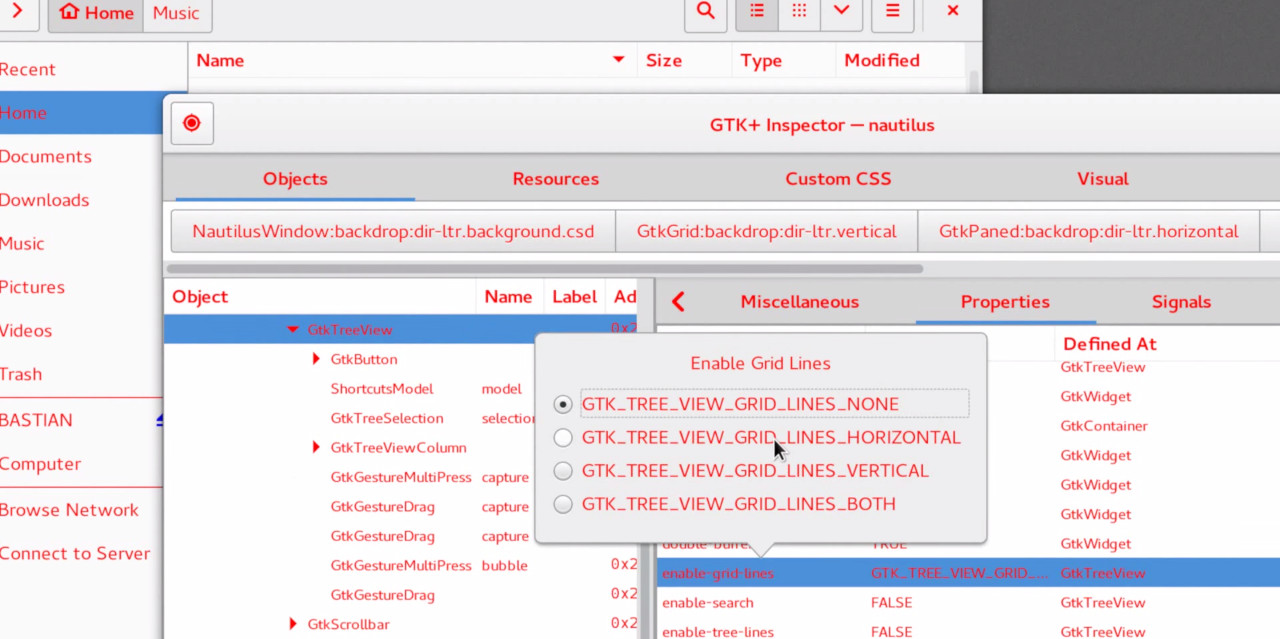Switch to the Signals tab
This screenshot has width=1280, height=639.
1181,301
